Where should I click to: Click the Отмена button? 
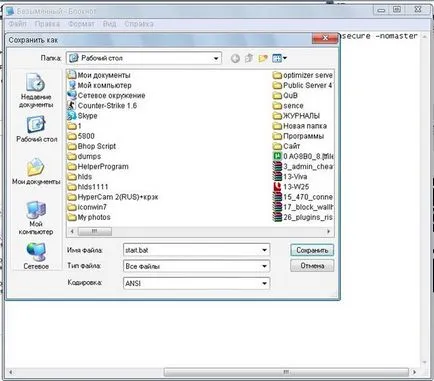click(x=312, y=266)
